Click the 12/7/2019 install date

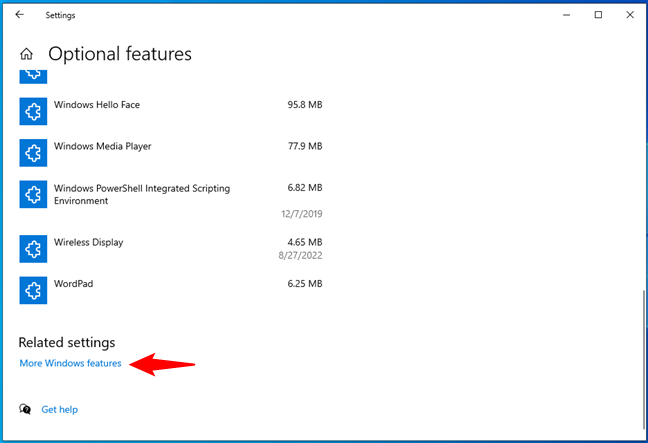tap(302, 214)
